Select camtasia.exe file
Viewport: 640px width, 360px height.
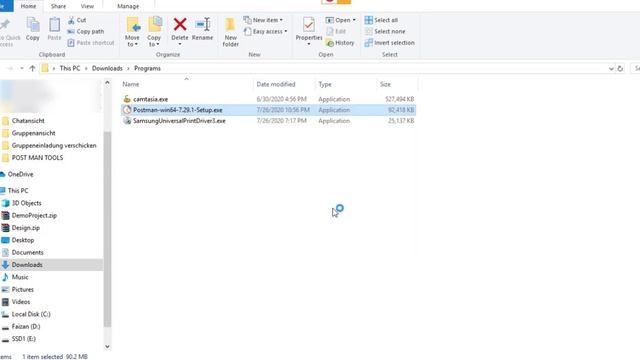click(150, 99)
